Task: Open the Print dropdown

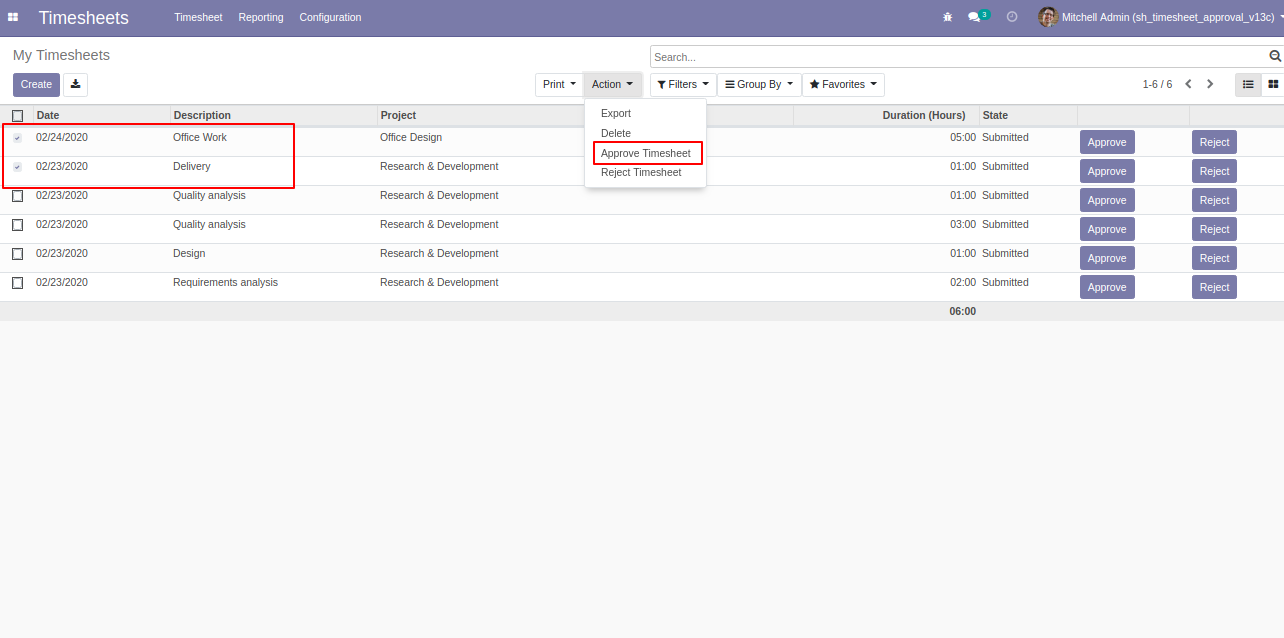Action: point(559,85)
